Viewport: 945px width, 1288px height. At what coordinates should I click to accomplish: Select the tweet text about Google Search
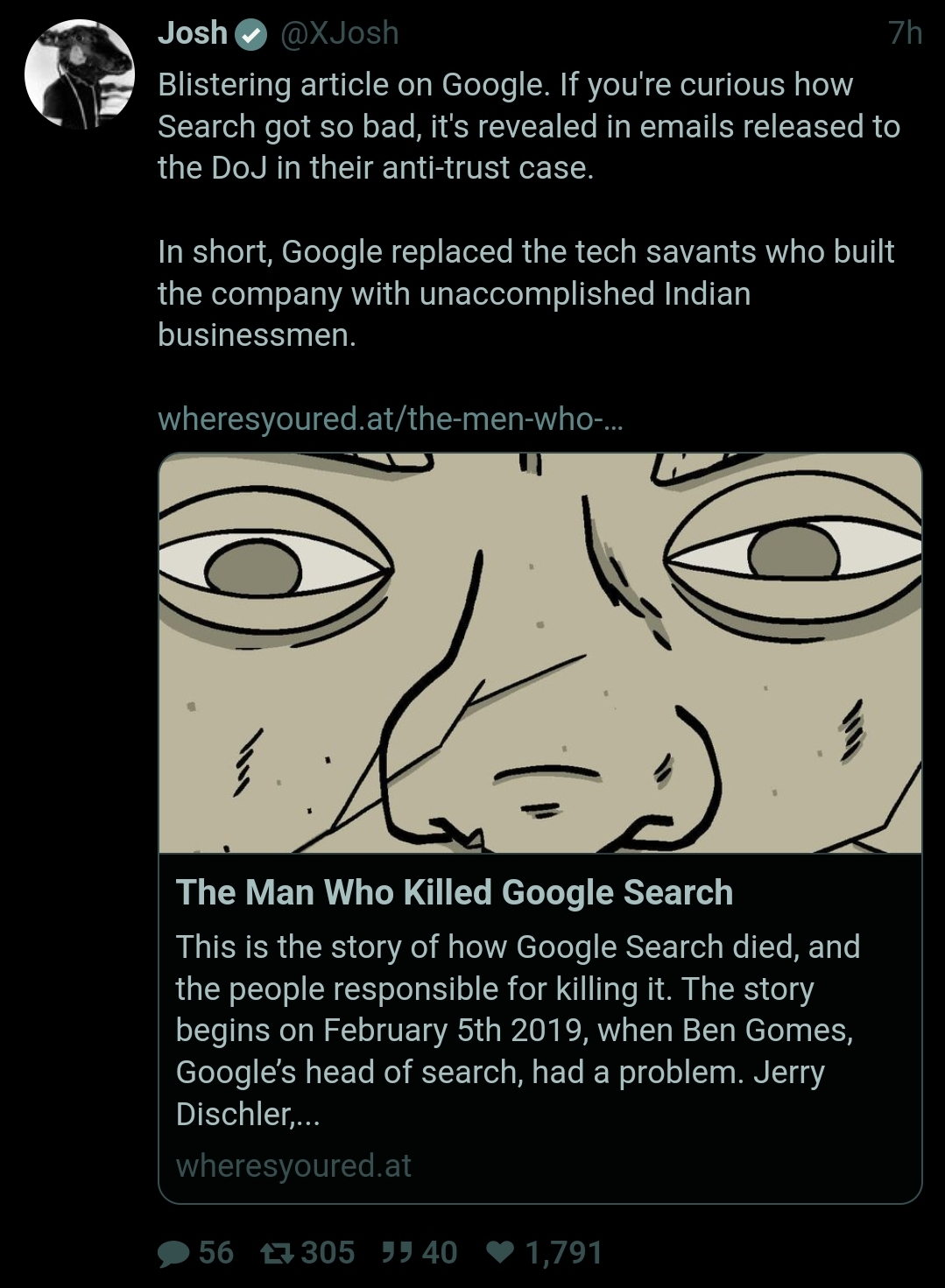point(529,127)
